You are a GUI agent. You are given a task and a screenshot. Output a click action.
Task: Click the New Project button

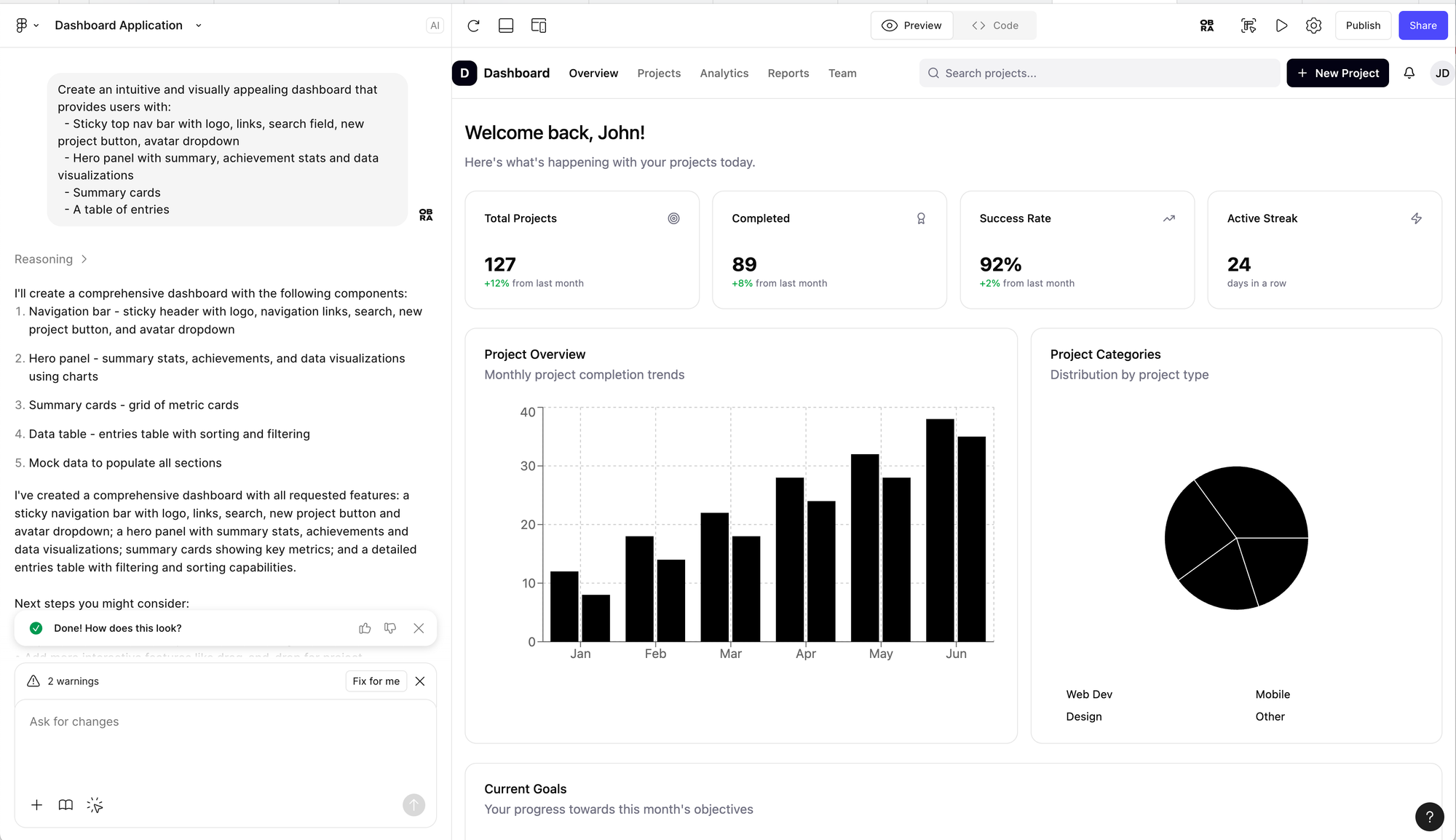pyautogui.click(x=1337, y=73)
